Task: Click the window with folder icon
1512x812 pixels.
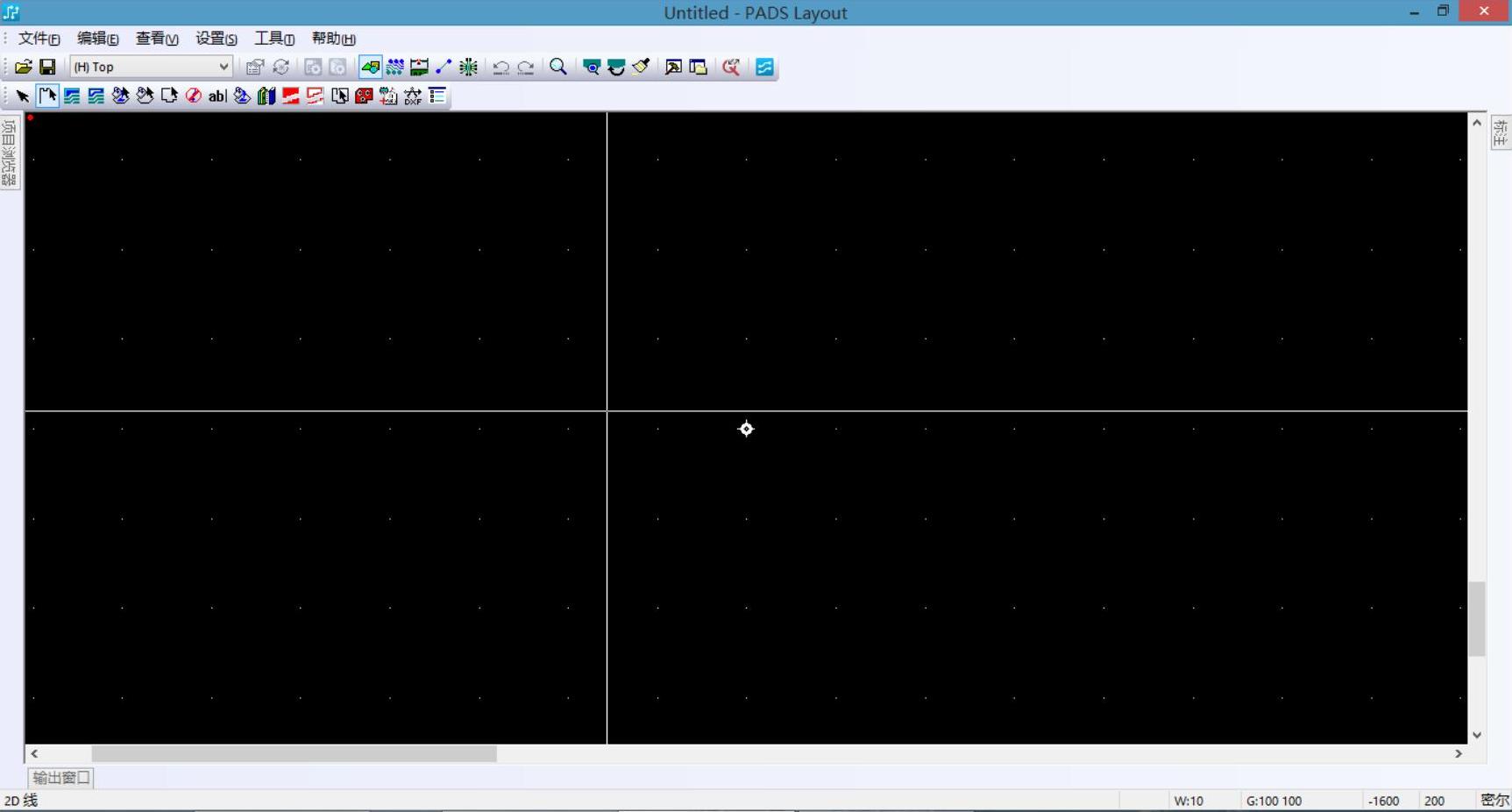Action: (698, 67)
